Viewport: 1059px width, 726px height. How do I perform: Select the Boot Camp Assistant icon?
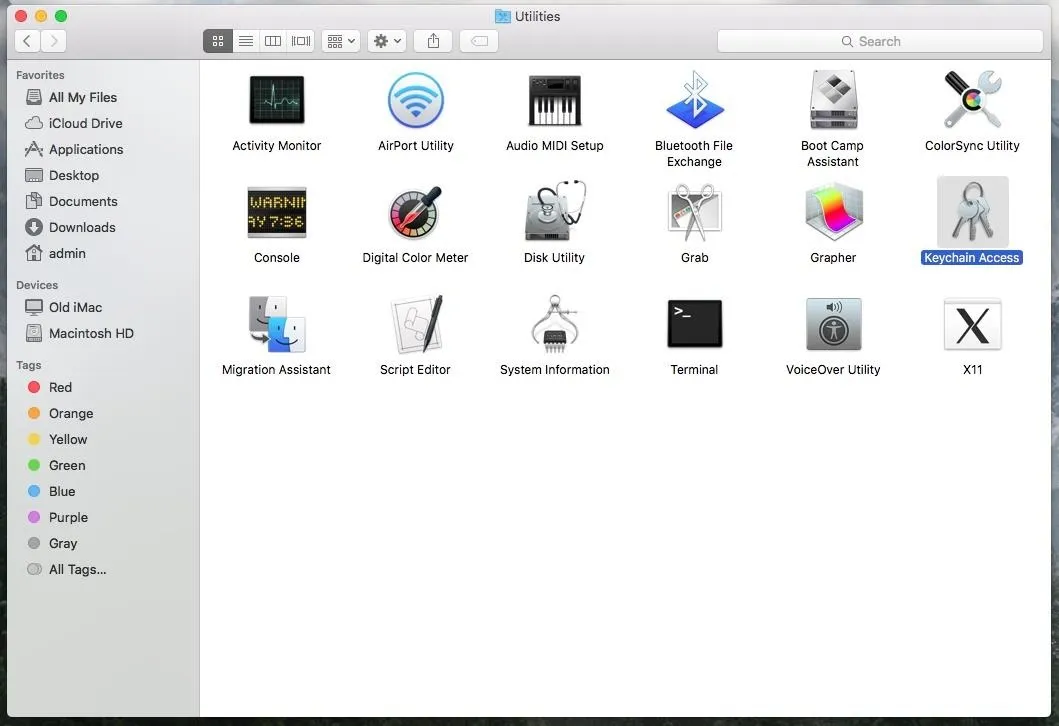833,100
